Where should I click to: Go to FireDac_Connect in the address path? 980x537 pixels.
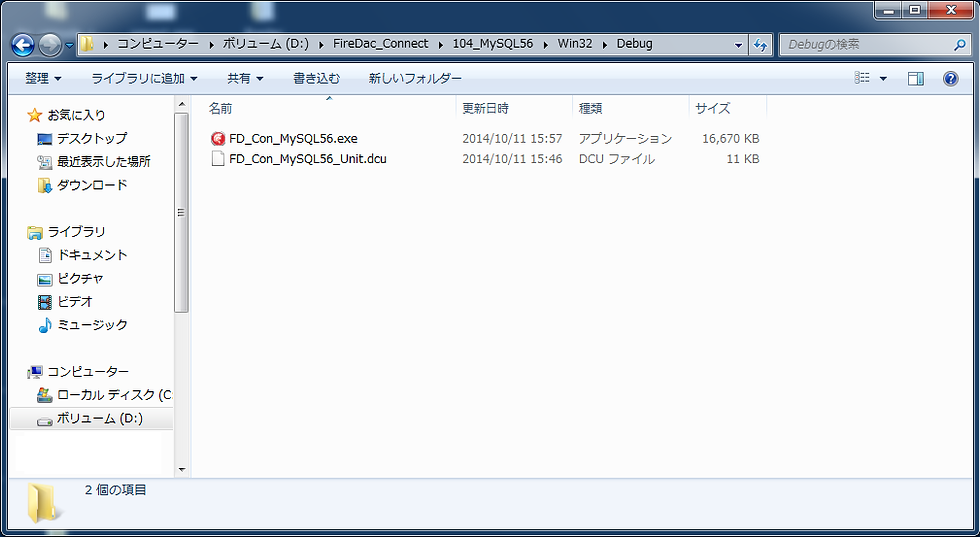(381, 44)
